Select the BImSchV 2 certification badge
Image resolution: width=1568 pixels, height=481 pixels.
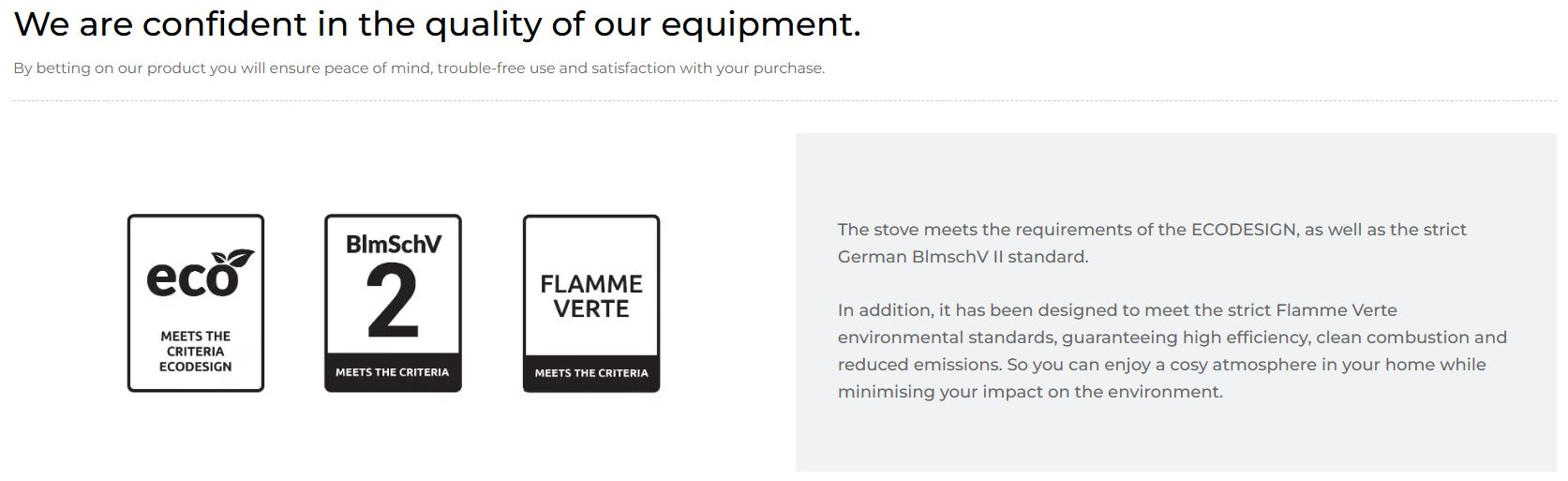[x=393, y=303]
